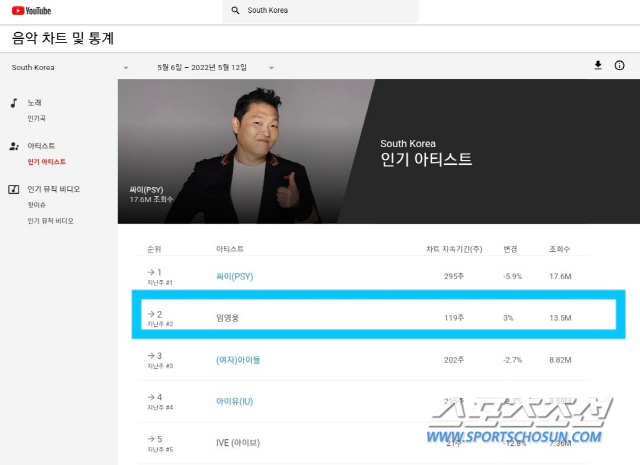Select 인기 아티스트 in the sidebar

click(x=47, y=162)
